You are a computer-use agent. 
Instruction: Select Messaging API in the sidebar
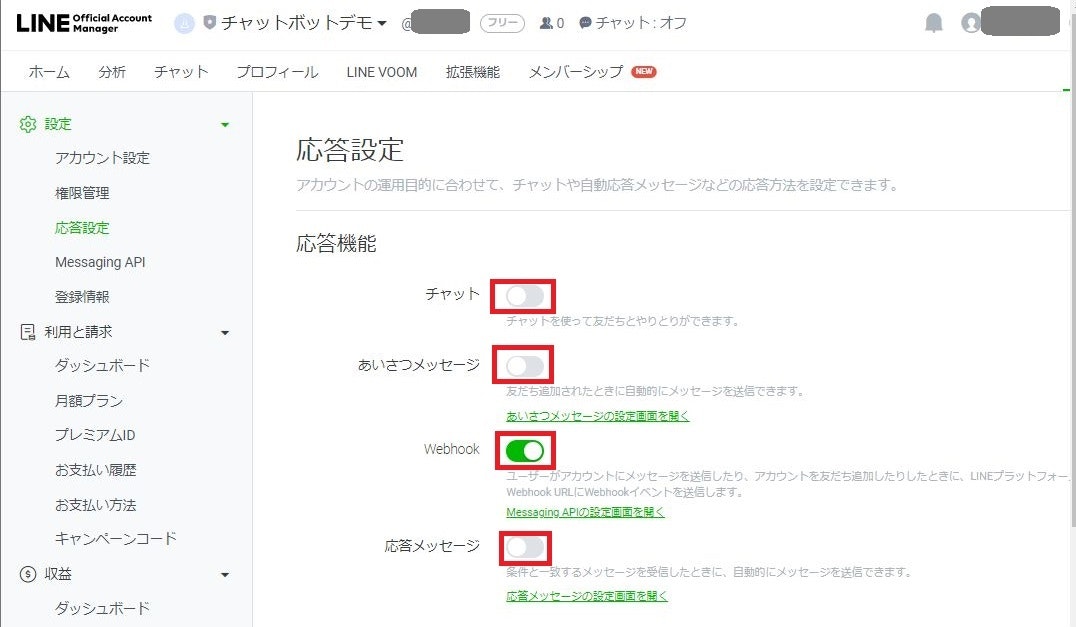coord(100,262)
